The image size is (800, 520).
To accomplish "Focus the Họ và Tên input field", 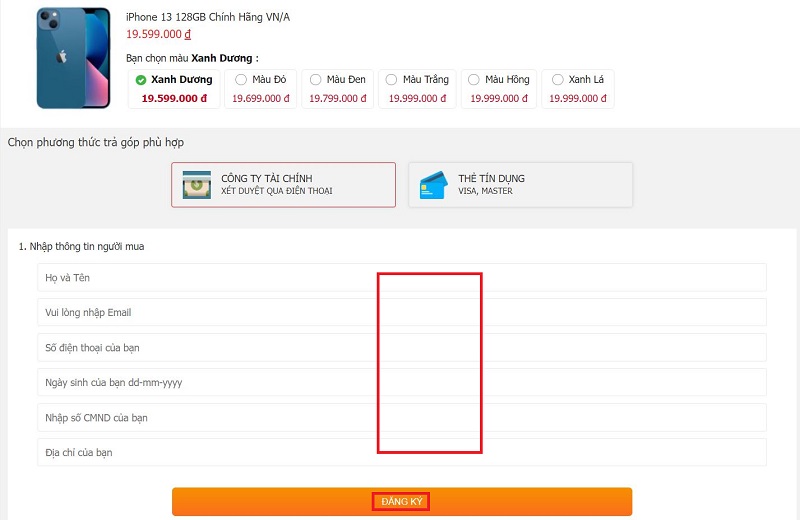I will [402, 278].
